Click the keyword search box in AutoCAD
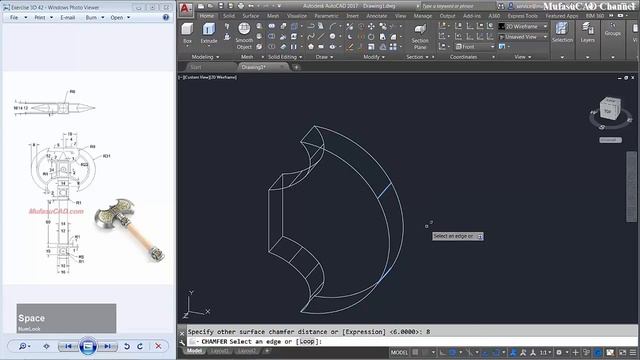 click(458, 6)
